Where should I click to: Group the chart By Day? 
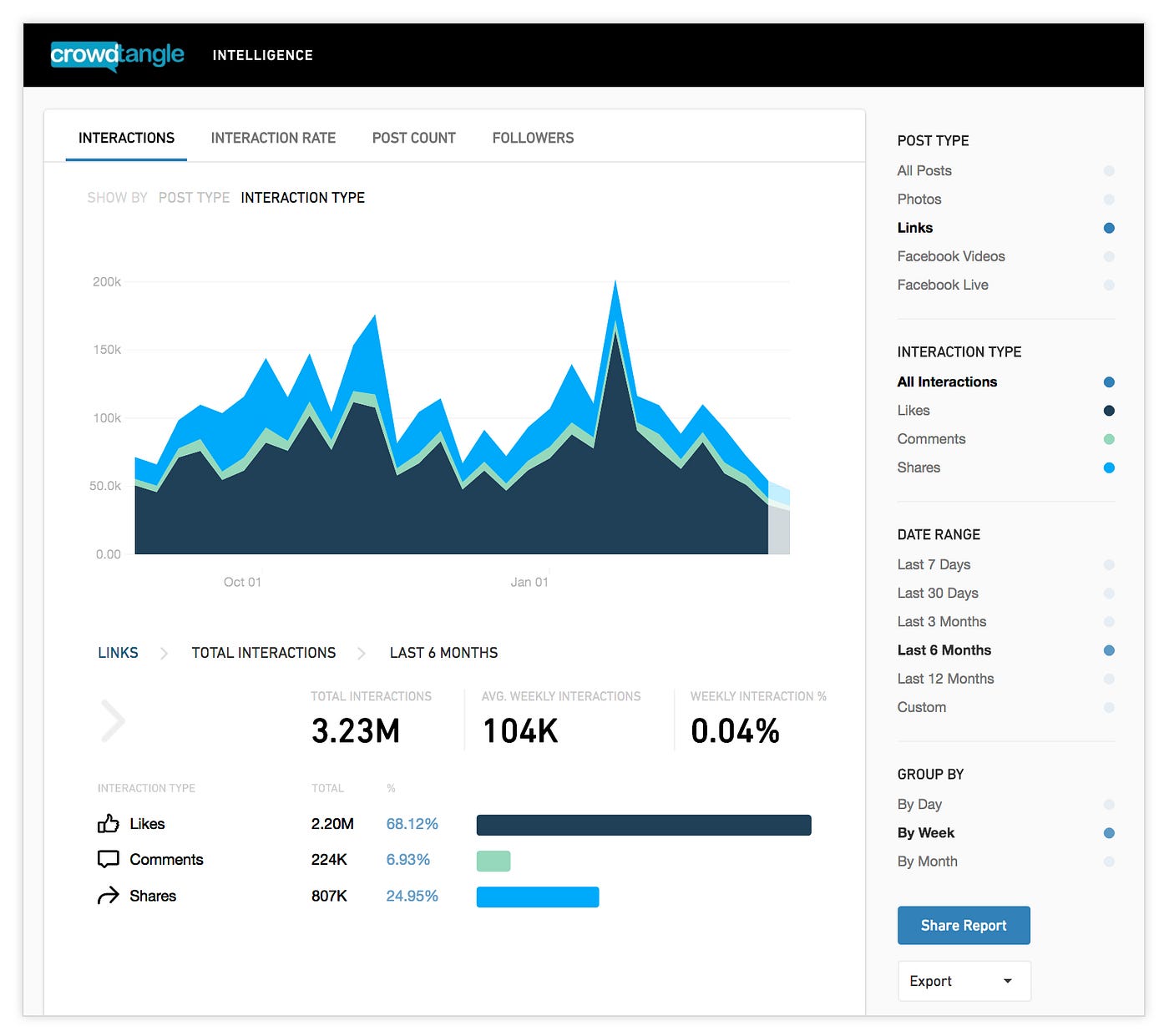point(919,805)
